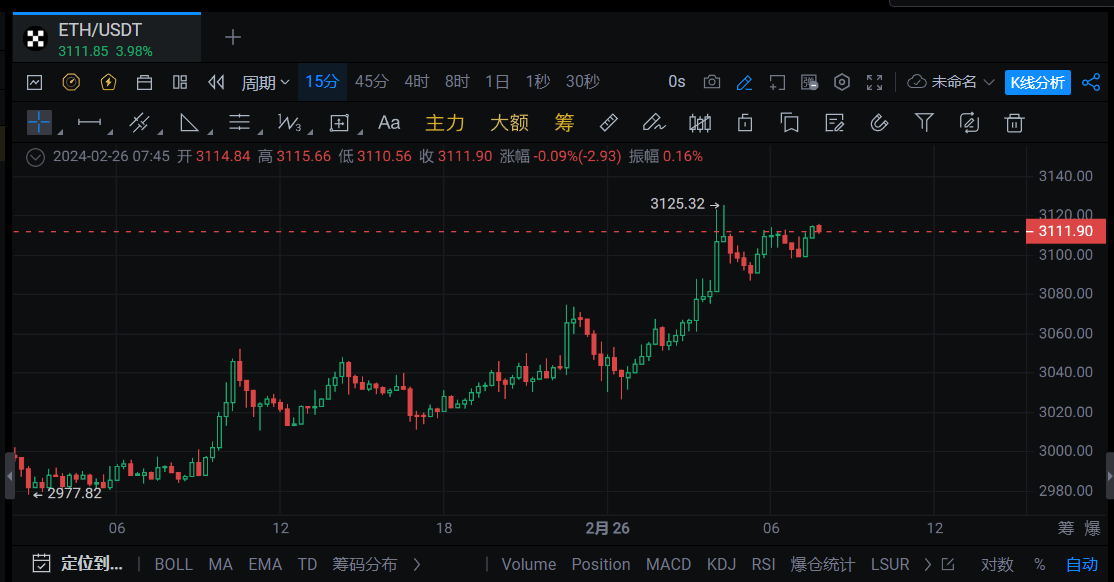Click the screenshot camera icon

click(712, 82)
